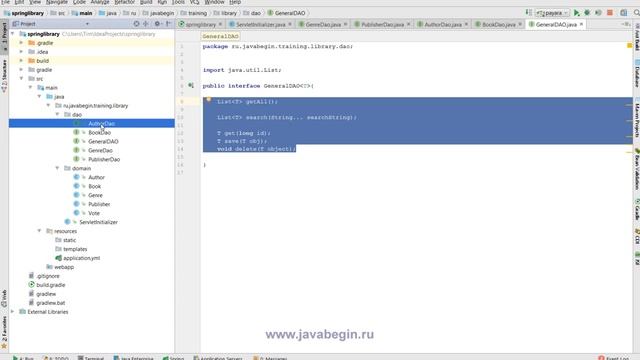Close the BookDao.java tab
Screen dimensions: 640x360
[x=520, y=24]
